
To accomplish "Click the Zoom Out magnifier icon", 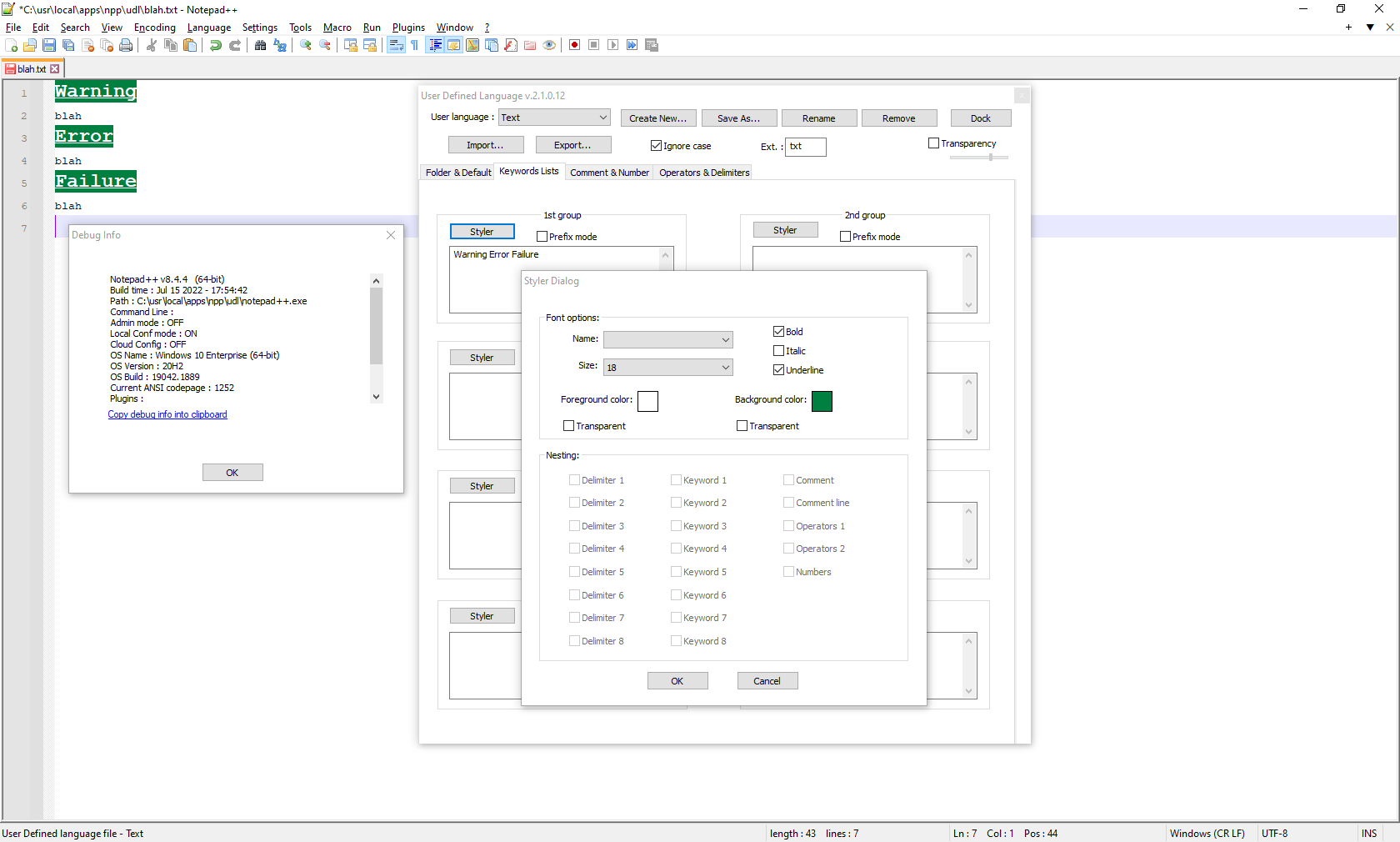I will coord(325,45).
